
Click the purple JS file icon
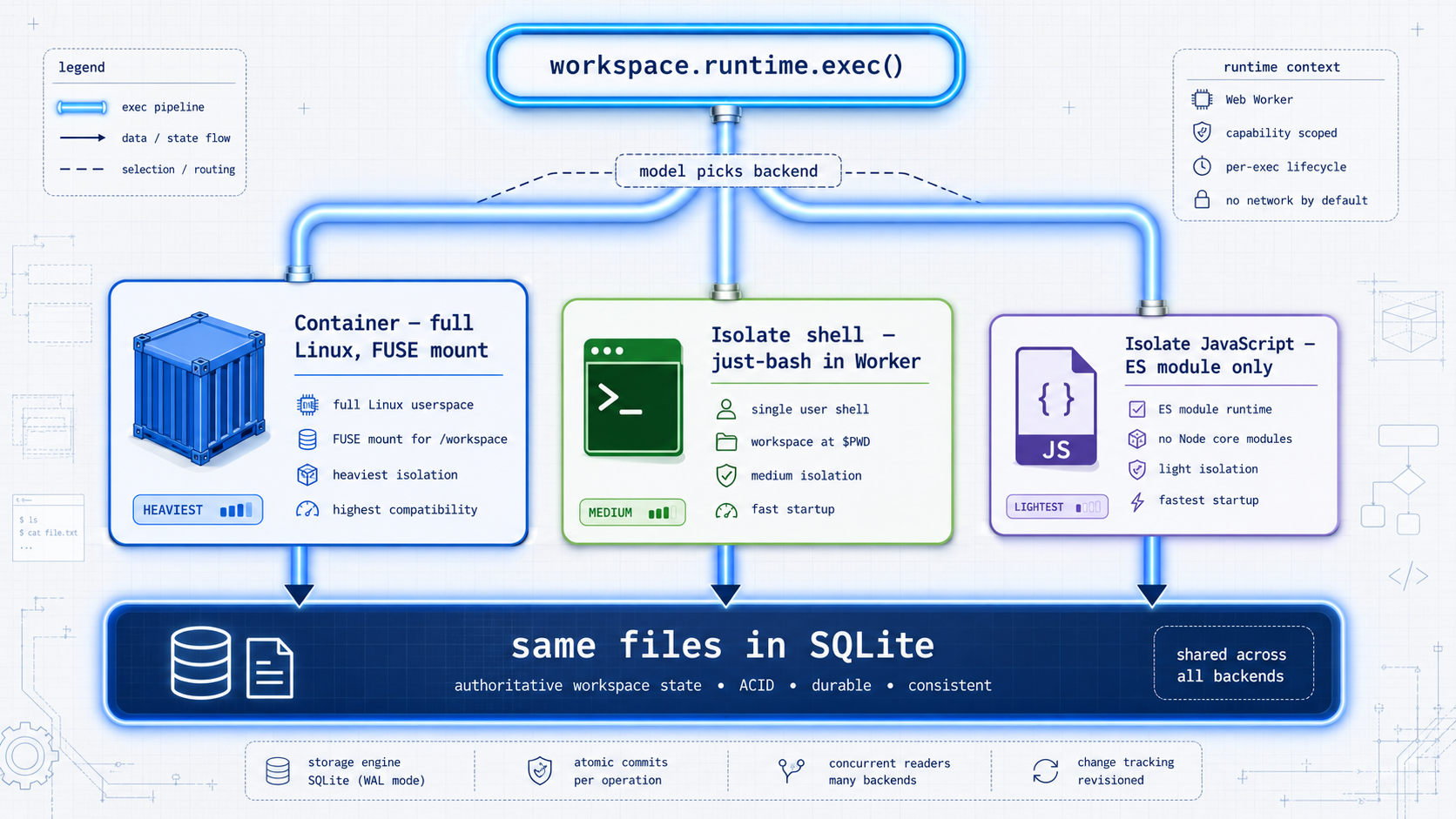pyautogui.click(x=1056, y=406)
